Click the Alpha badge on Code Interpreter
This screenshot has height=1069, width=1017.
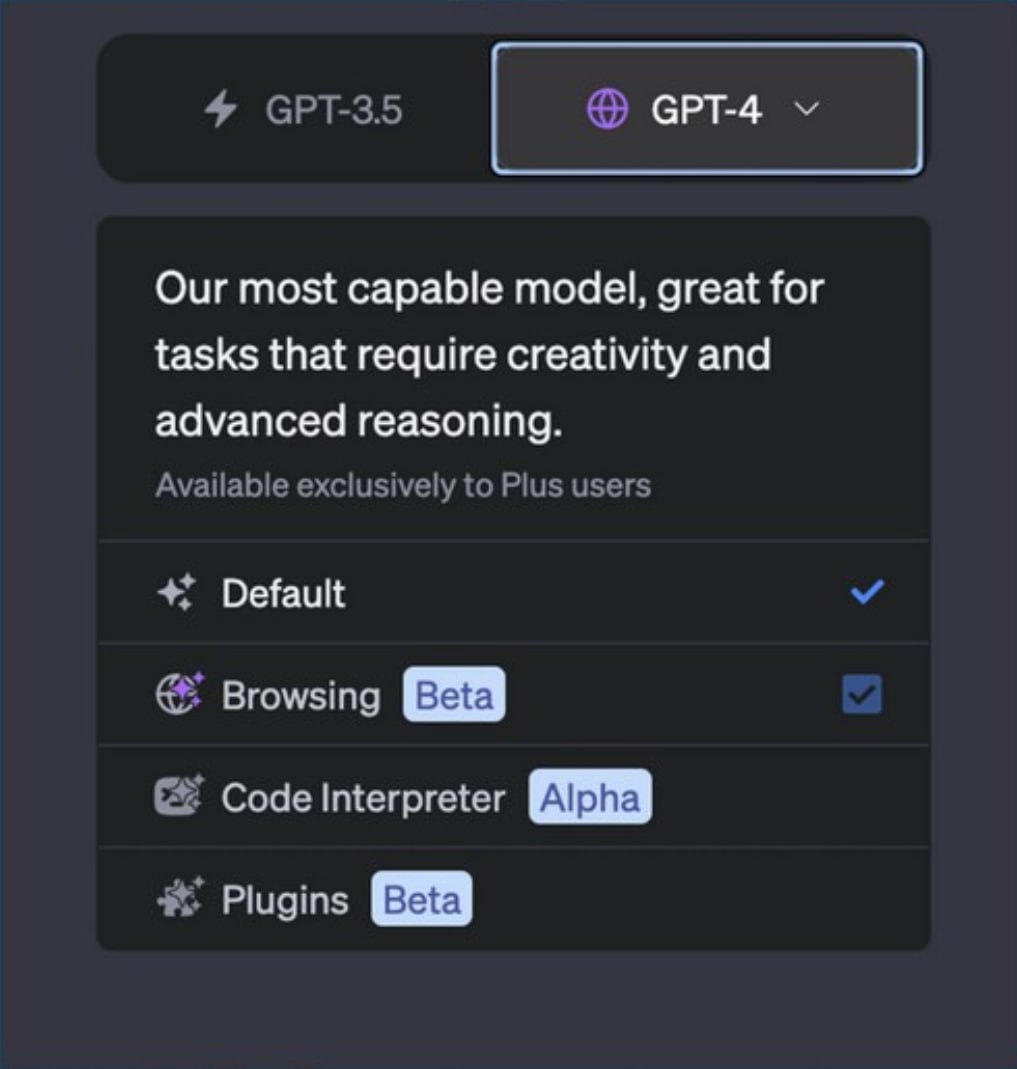point(590,798)
